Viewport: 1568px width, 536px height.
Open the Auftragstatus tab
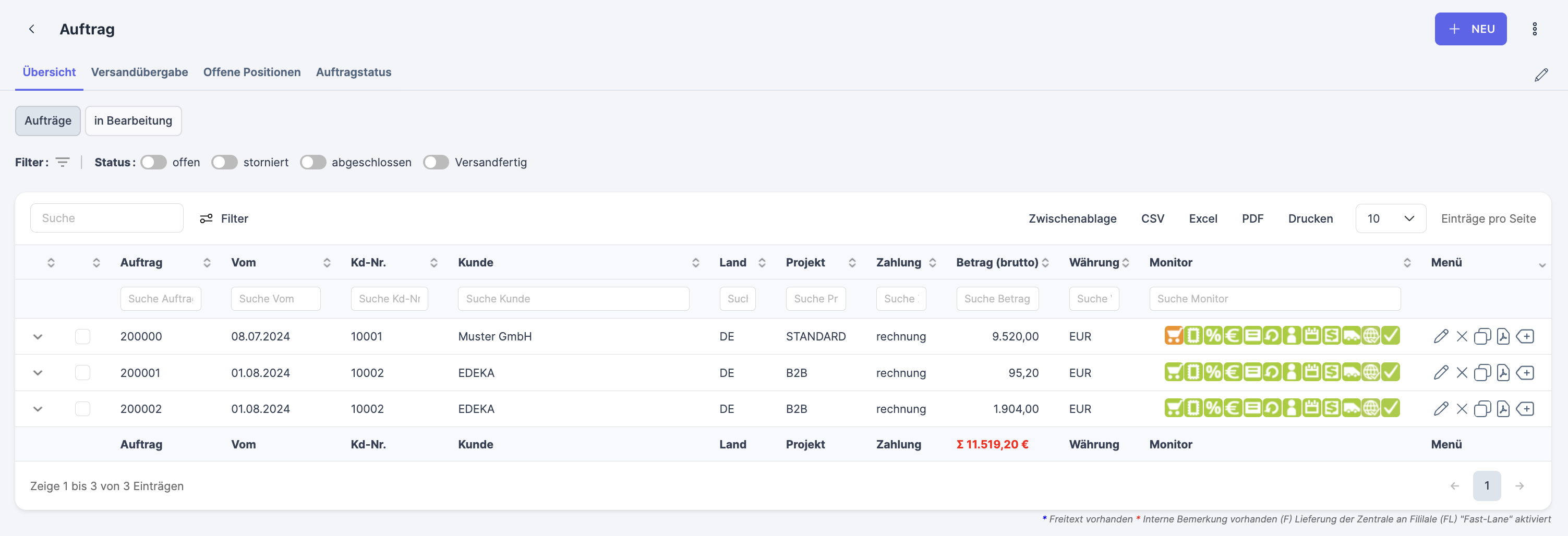coord(353,72)
